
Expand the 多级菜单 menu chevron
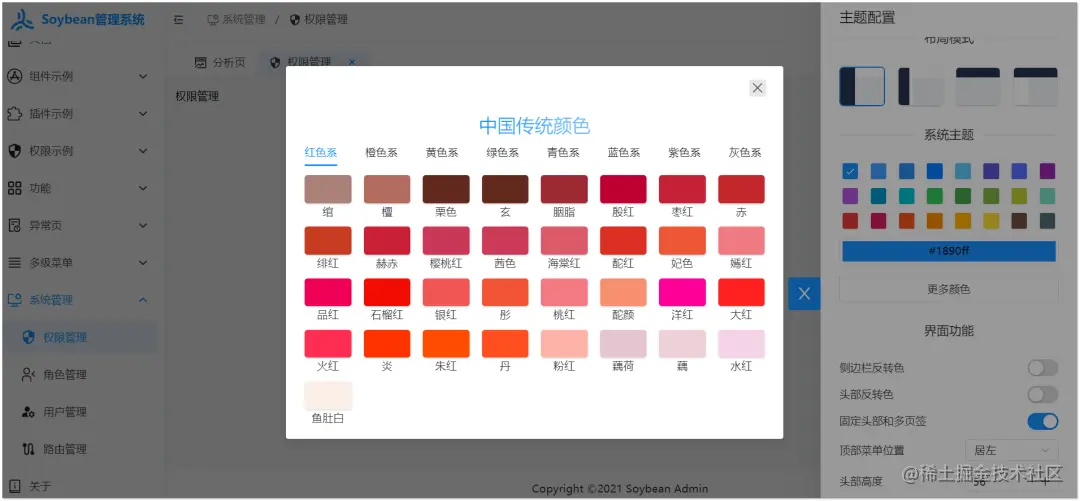[x=143, y=263]
